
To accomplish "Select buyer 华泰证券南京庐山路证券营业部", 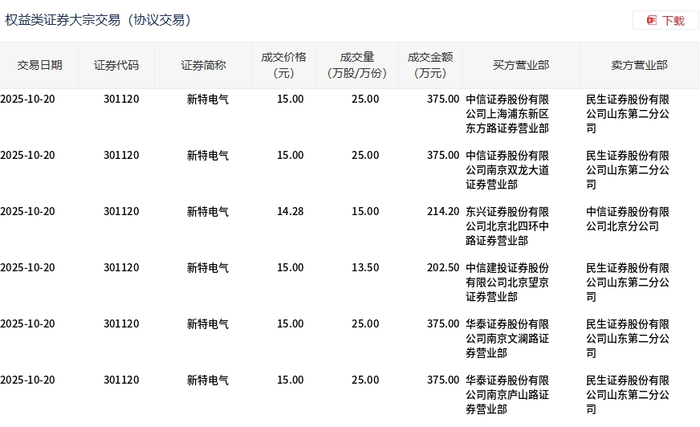I will tap(507, 395).
